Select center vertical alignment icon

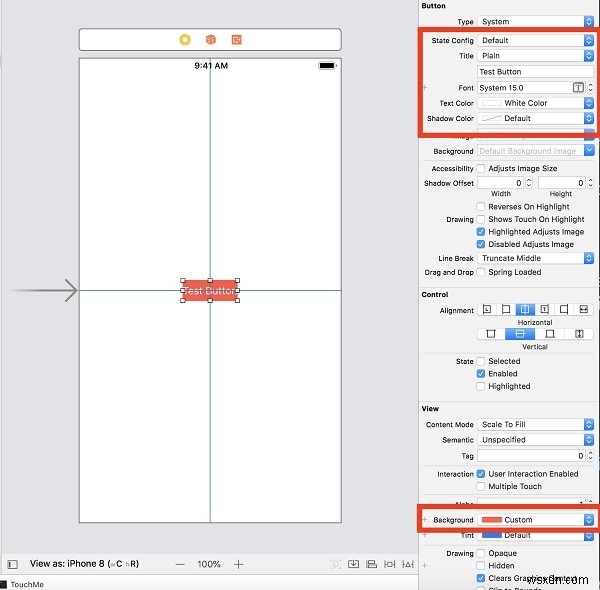pyautogui.click(x=520, y=334)
